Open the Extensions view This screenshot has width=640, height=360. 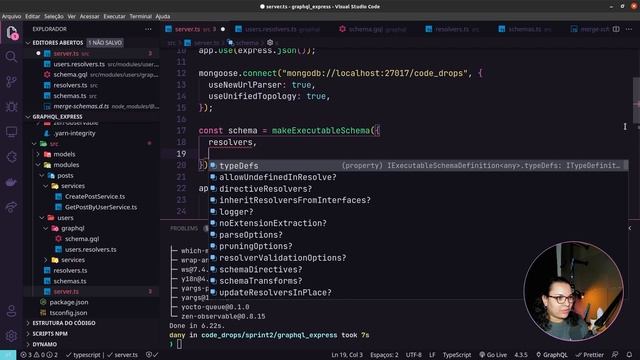tap(11, 157)
